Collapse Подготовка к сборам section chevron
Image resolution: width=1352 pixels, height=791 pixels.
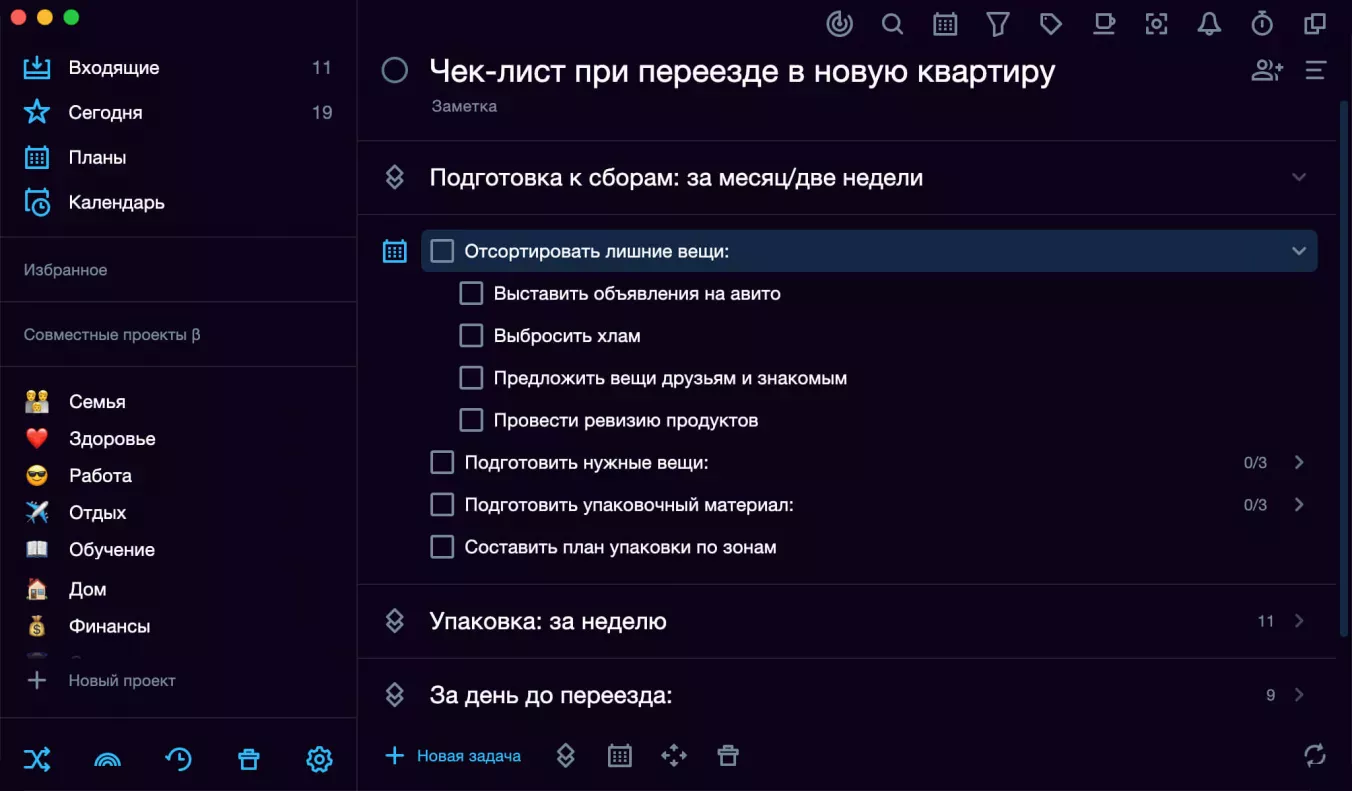pyautogui.click(x=1299, y=177)
